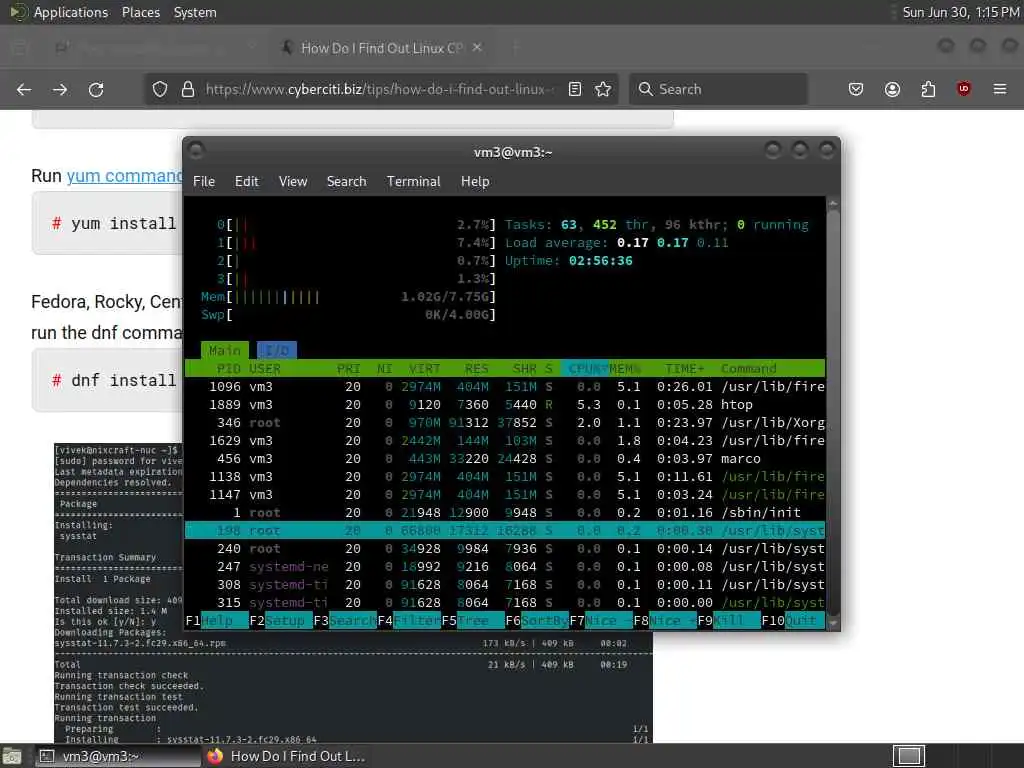
Task: Switch to vm3@vm3:~ taskbar window
Action: click(118, 756)
